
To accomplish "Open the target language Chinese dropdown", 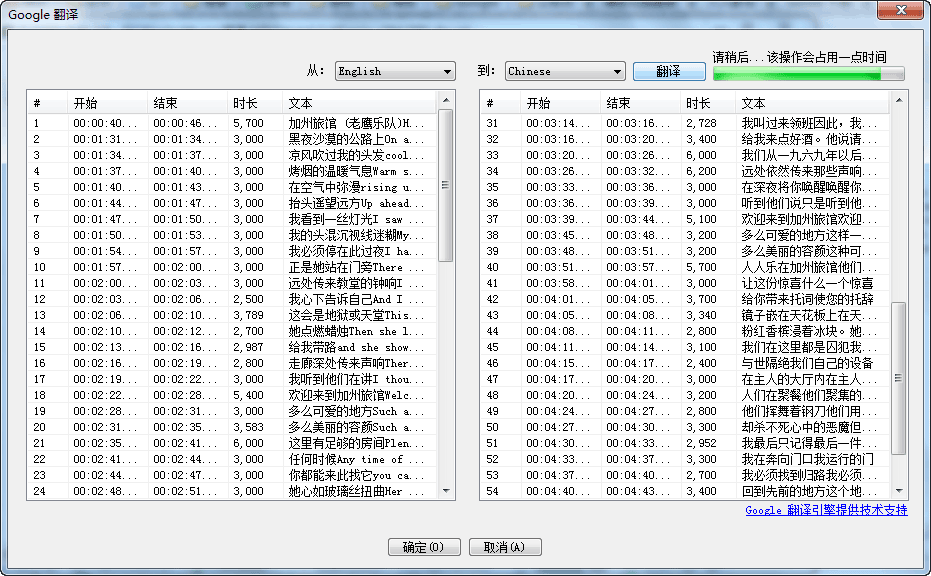I will pos(565,71).
